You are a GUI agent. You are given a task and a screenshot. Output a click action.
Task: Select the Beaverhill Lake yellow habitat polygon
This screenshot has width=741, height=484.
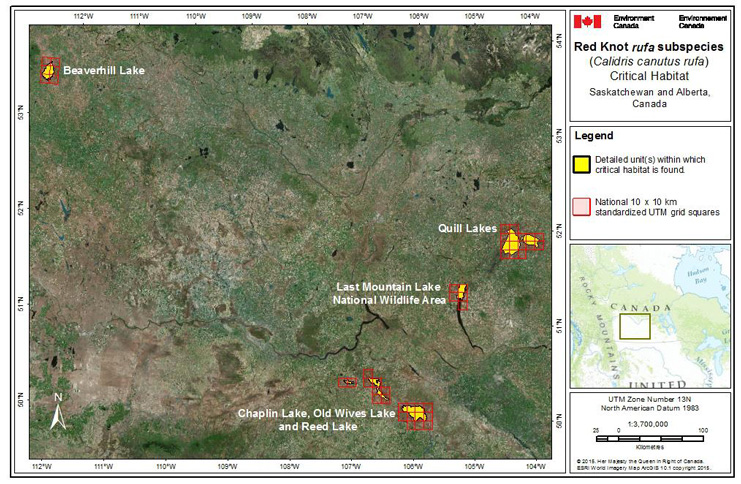pyautogui.click(x=47, y=72)
